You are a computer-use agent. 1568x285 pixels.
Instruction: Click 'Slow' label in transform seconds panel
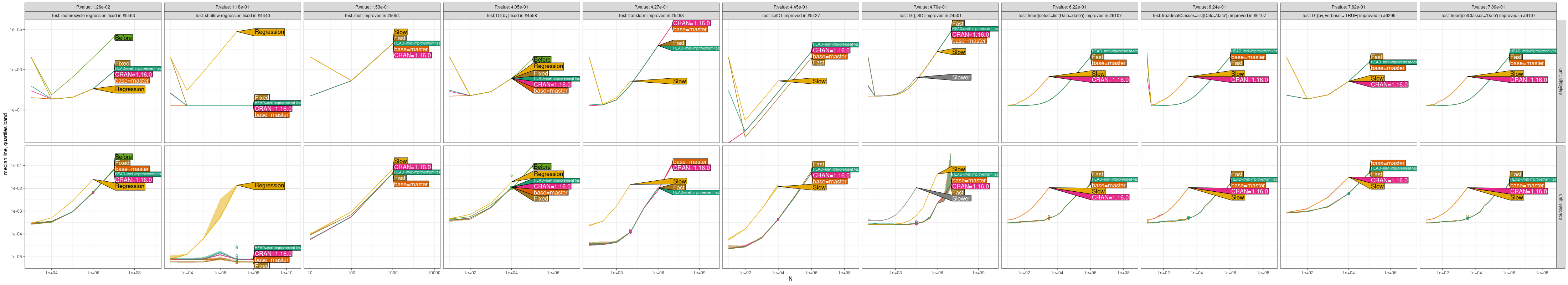coord(680,181)
